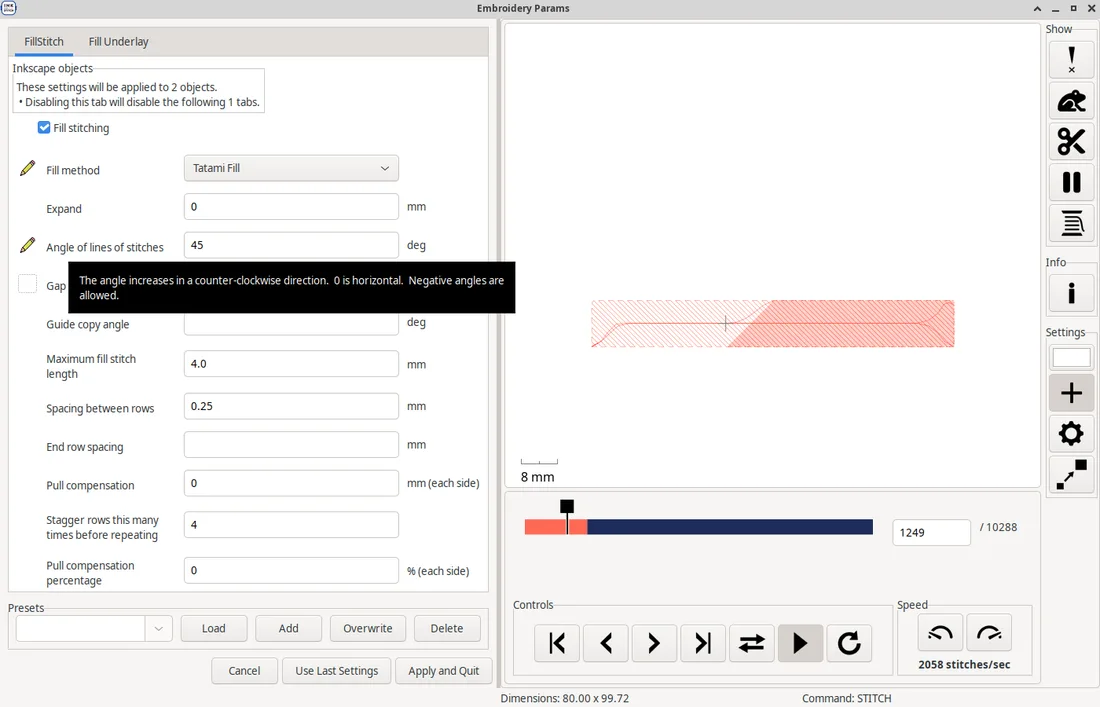Image resolution: width=1100 pixels, height=707 pixels.
Task: Expand the Presets combo box arrow
Action: click(159, 628)
